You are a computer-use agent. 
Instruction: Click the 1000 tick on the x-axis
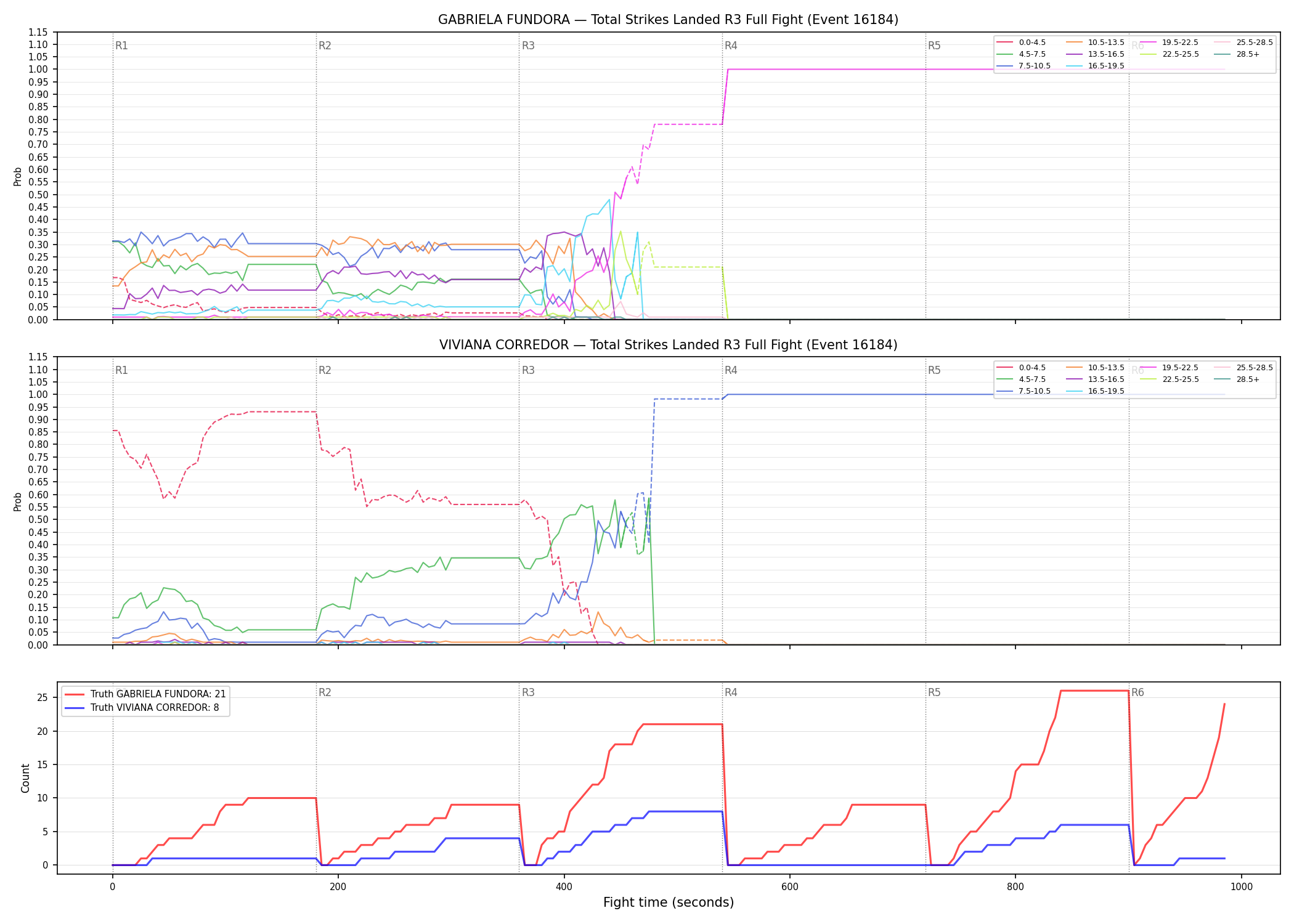pyautogui.click(x=1241, y=887)
